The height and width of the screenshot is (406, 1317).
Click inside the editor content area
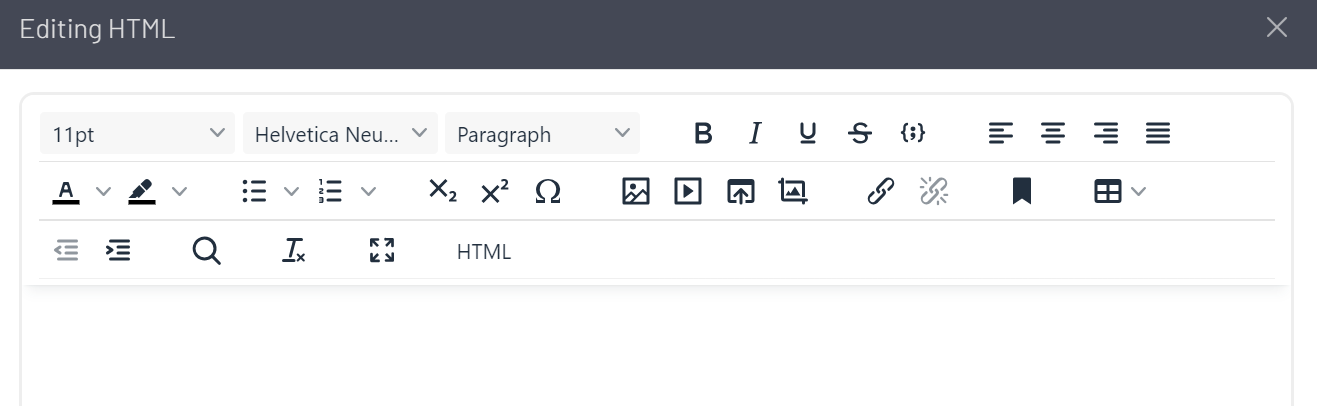pos(656,350)
